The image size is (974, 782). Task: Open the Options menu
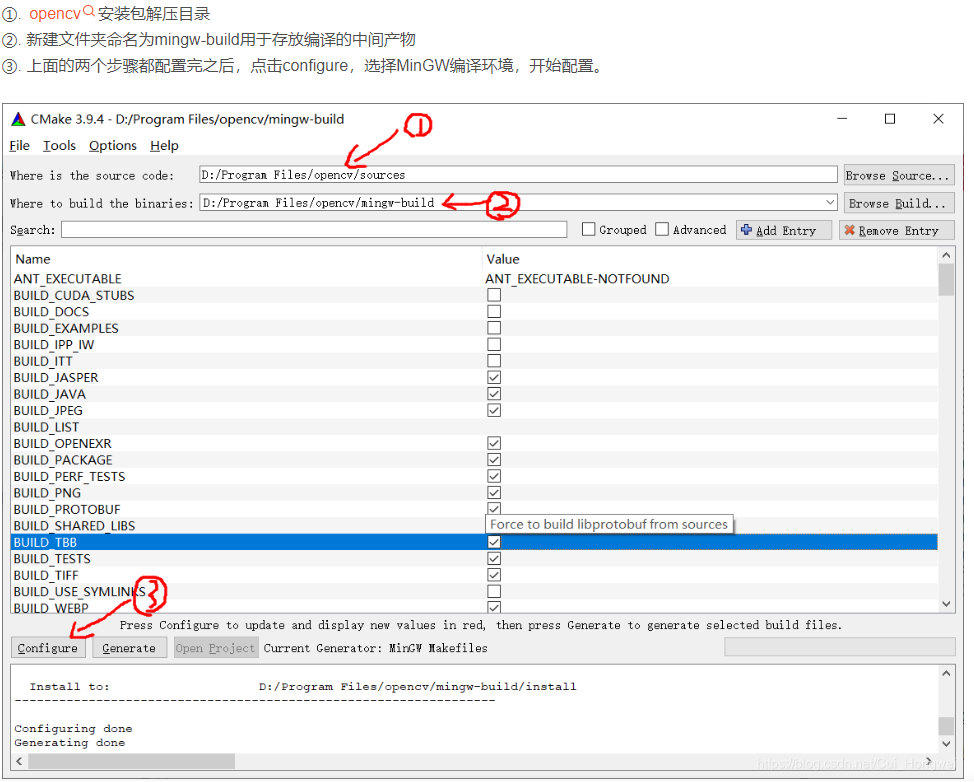click(x=112, y=145)
